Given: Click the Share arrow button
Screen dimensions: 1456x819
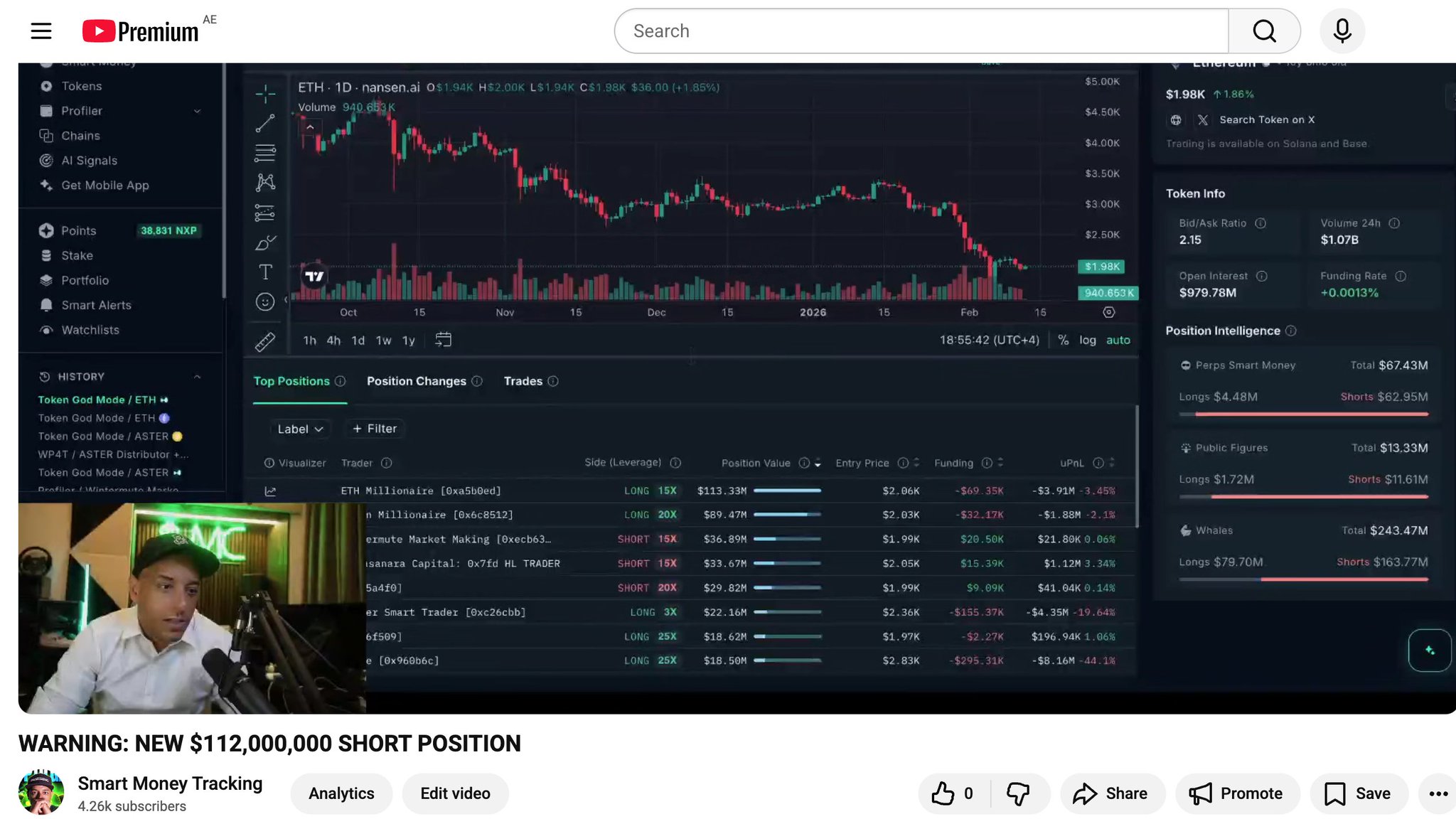Looking at the screenshot, I should click(x=1111, y=793).
